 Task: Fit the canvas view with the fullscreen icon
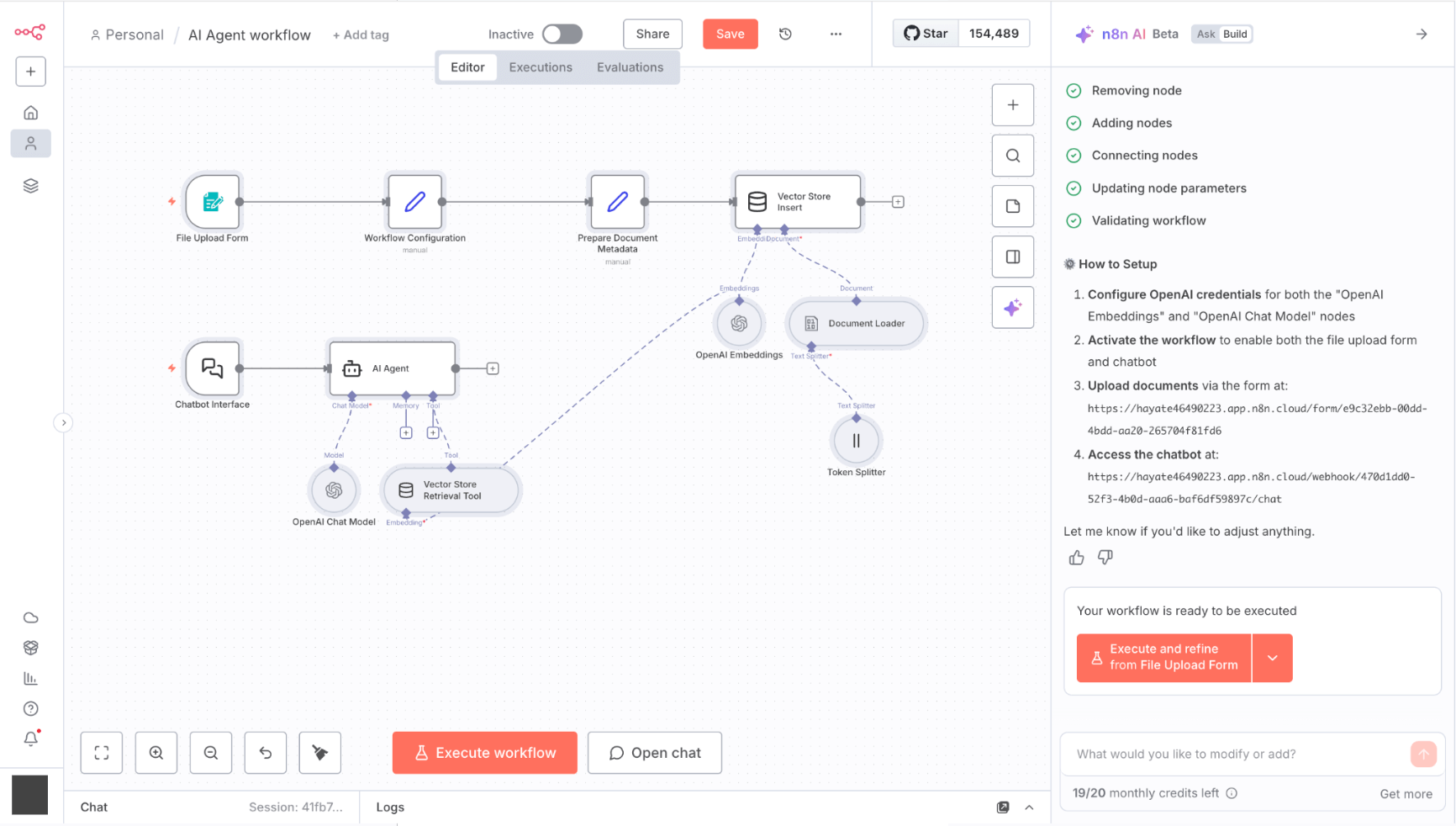102,753
